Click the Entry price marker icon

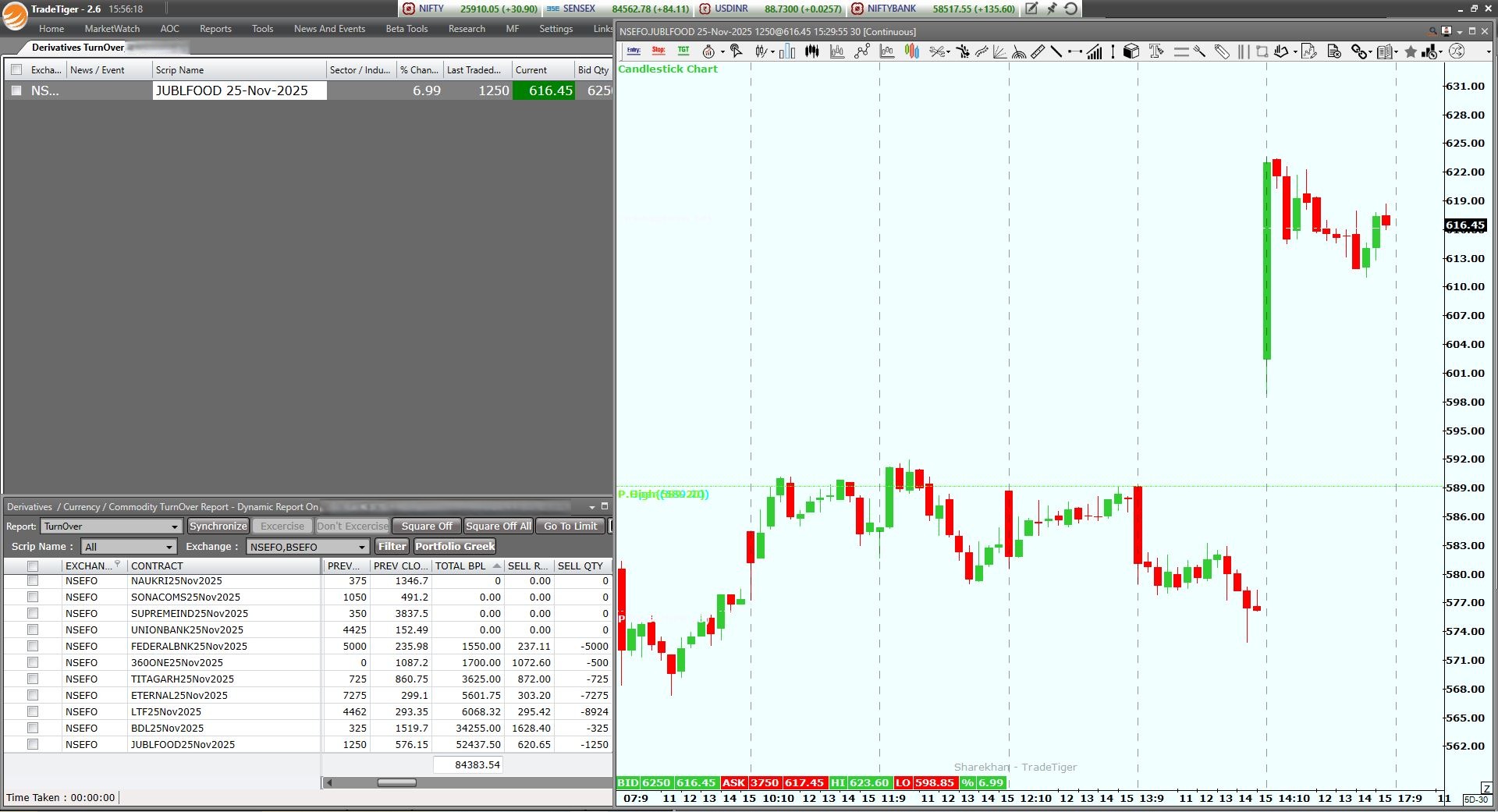(634, 51)
